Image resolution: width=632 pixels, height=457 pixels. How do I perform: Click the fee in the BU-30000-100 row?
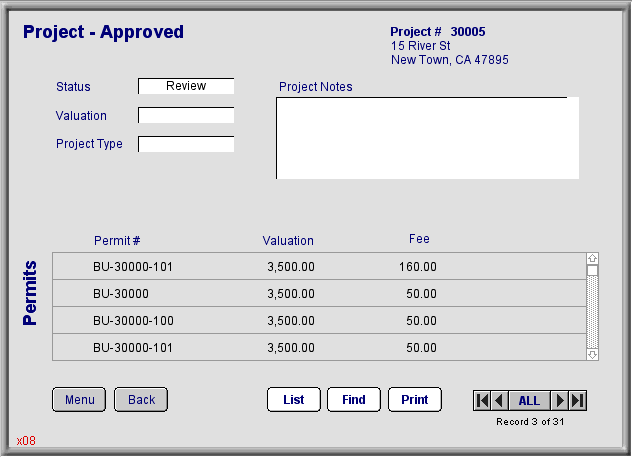(x=421, y=321)
